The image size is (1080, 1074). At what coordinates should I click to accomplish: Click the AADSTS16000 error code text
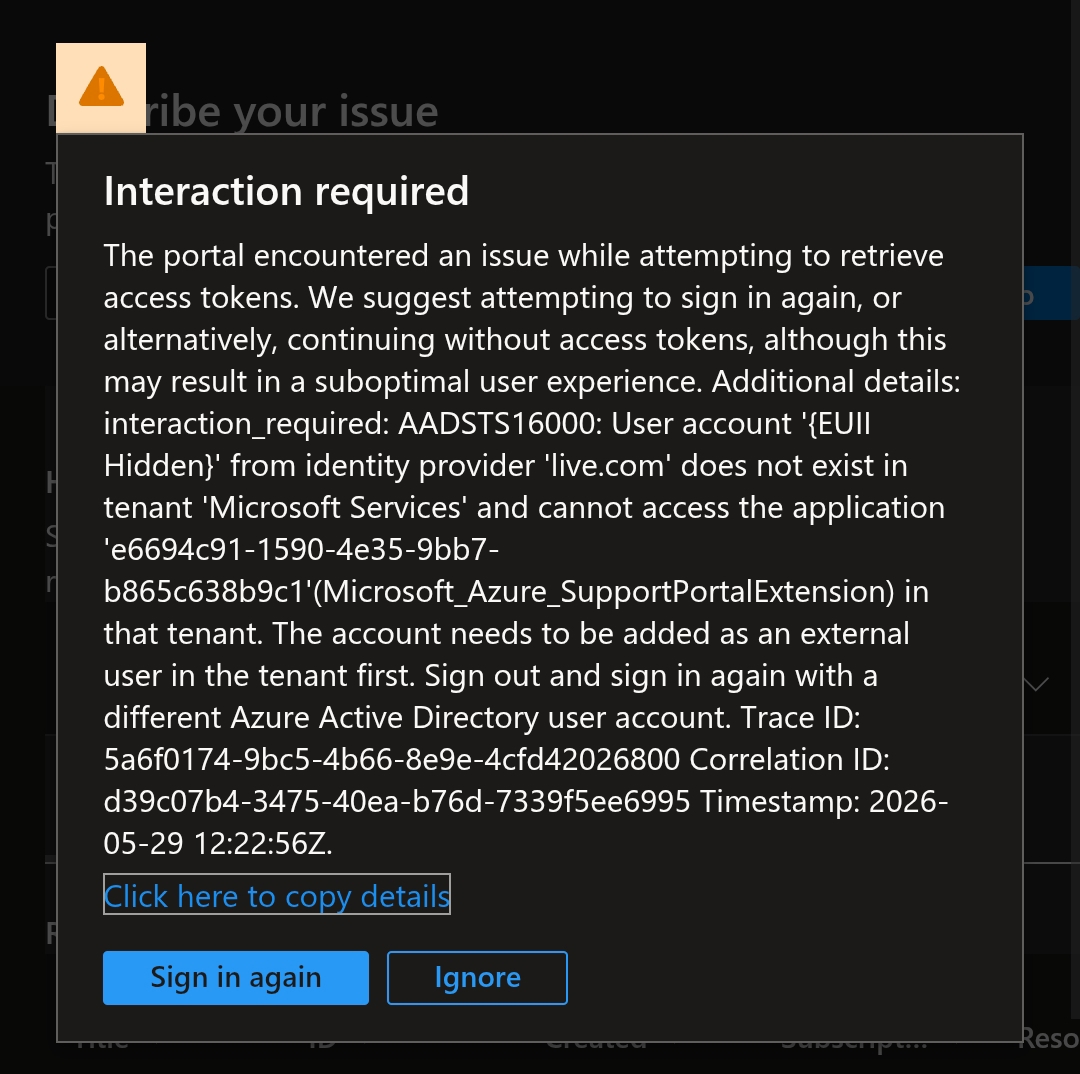coord(499,424)
